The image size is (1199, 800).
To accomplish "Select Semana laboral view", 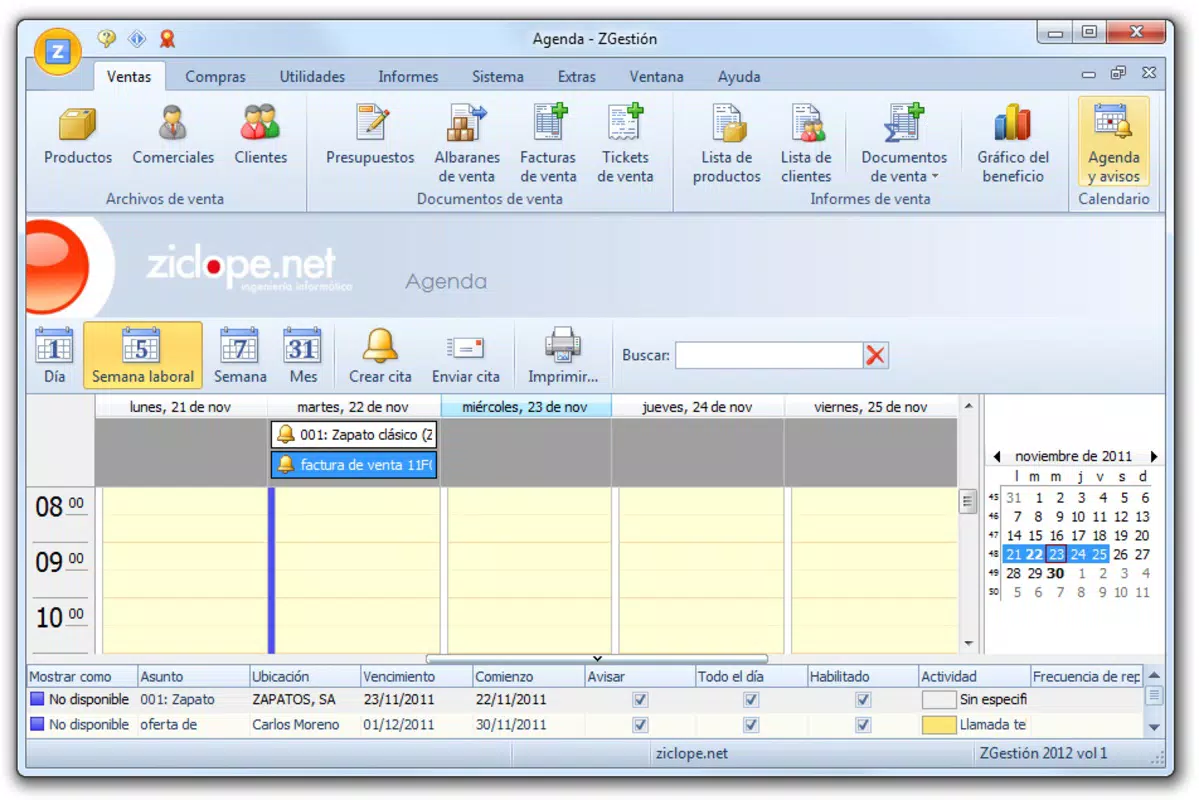I will pyautogui.click(x=143, y=355).
